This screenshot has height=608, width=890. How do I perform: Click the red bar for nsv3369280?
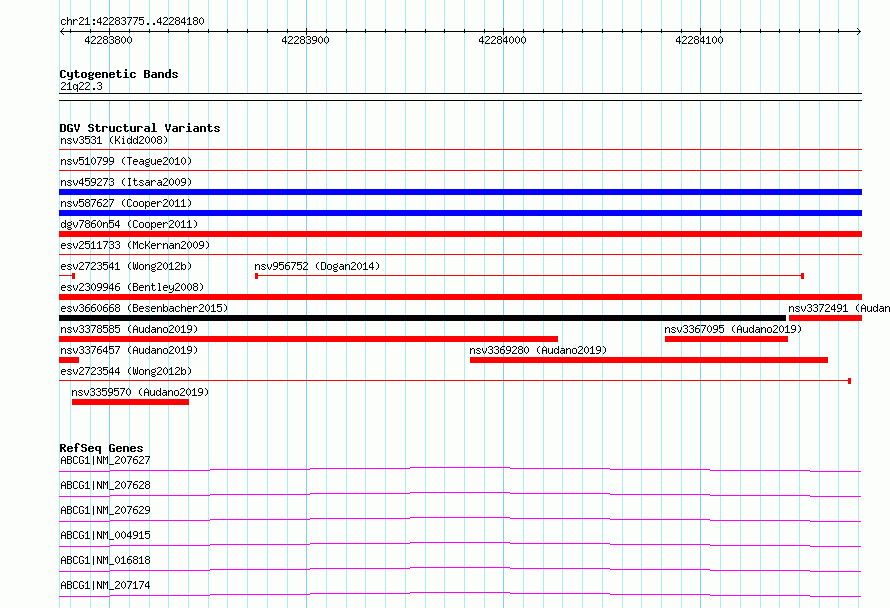649,360
